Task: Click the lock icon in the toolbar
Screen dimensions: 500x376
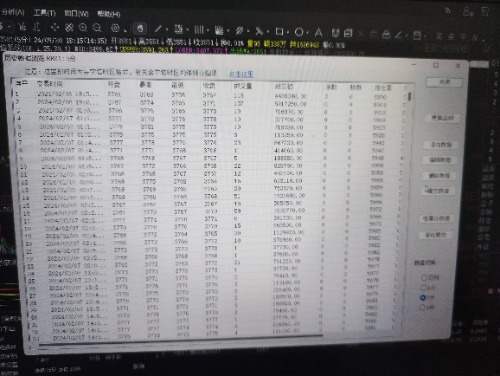Action: point(386,34)
